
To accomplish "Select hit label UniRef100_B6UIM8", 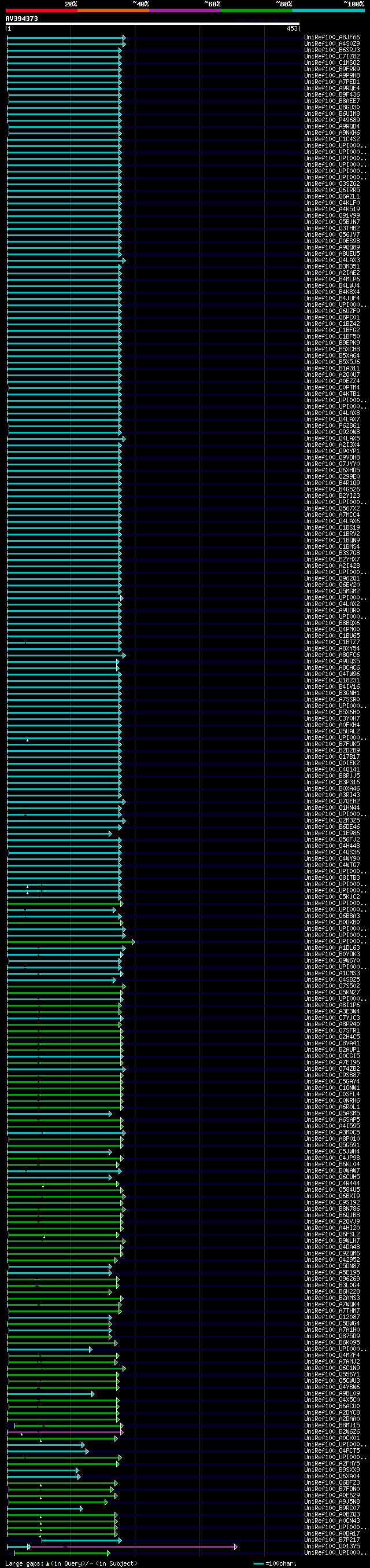I will pos(332,114).
